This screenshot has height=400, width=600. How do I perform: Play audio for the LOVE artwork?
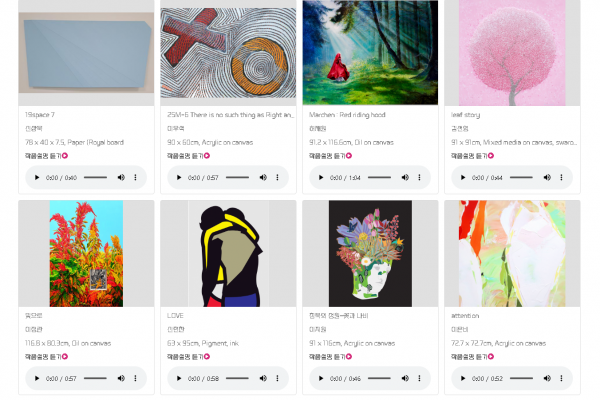pos(179,379)
